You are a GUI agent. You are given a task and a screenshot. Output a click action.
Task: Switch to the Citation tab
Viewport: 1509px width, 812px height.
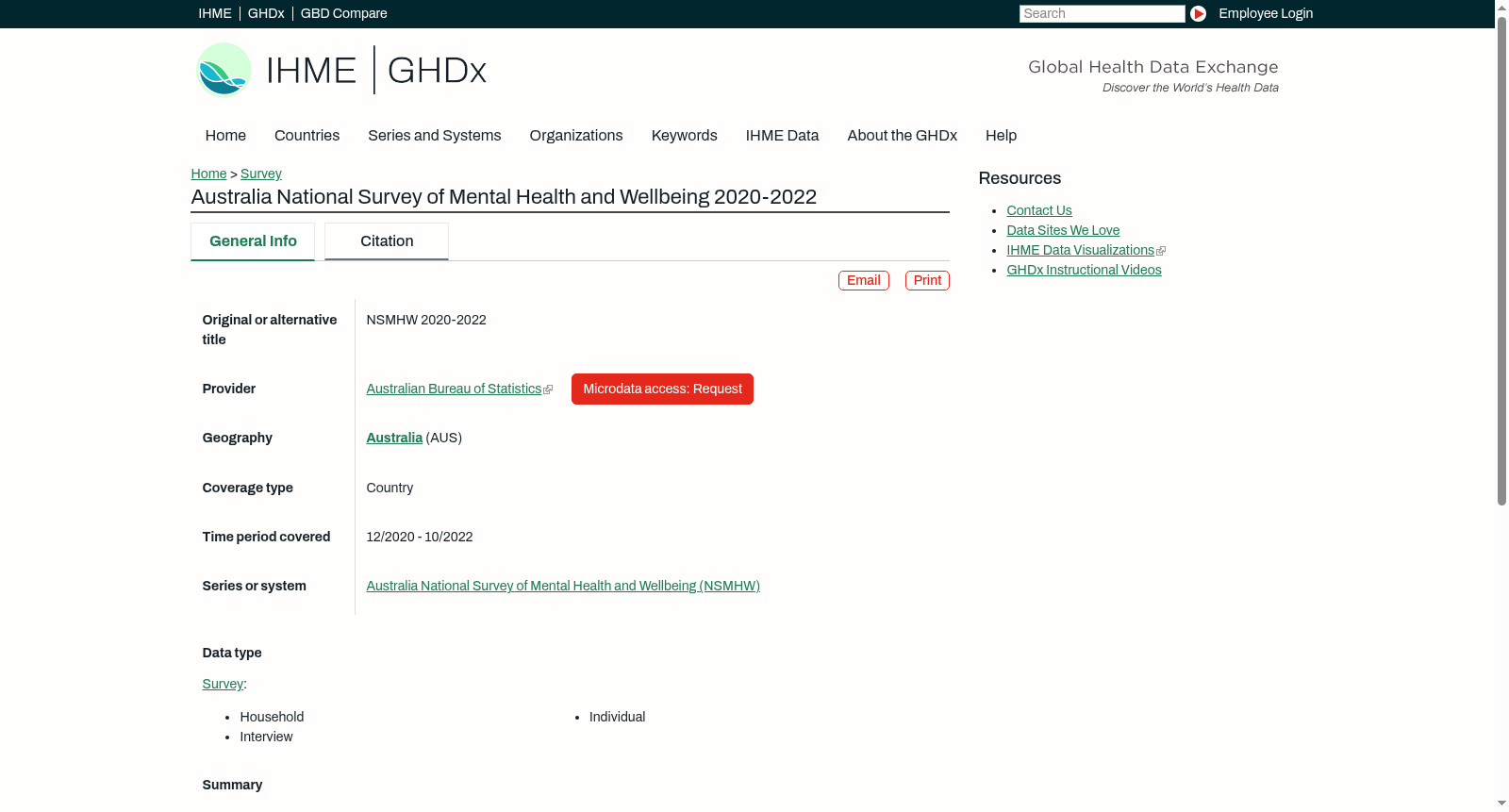tap(387, 241)
